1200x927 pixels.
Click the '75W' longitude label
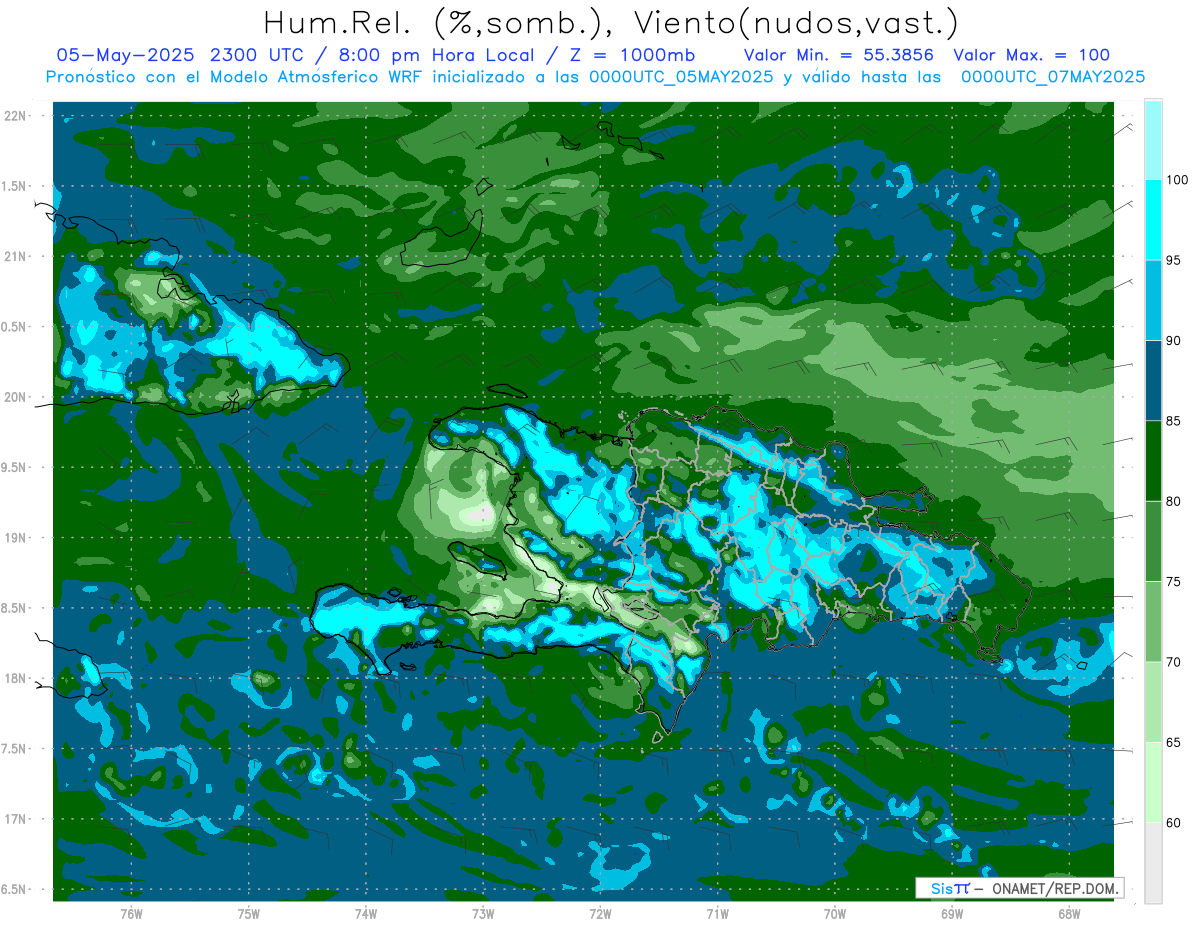click(249, 913)
